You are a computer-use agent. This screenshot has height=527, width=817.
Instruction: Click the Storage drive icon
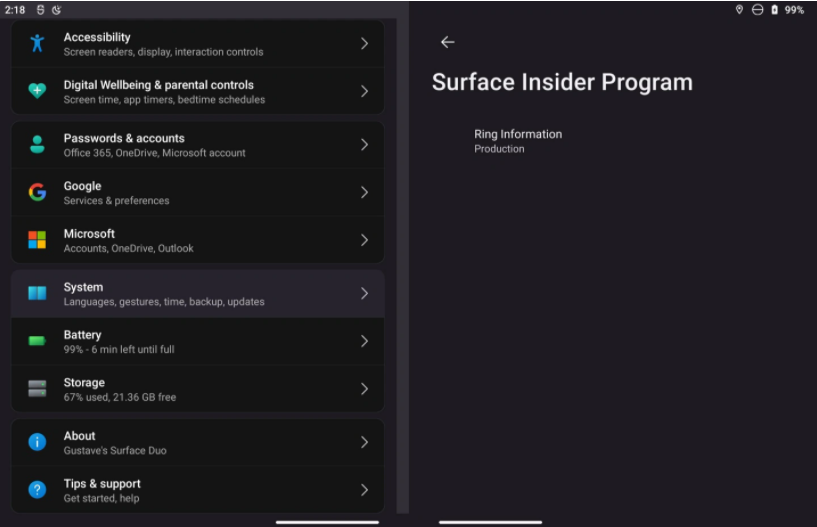[37, 388]
